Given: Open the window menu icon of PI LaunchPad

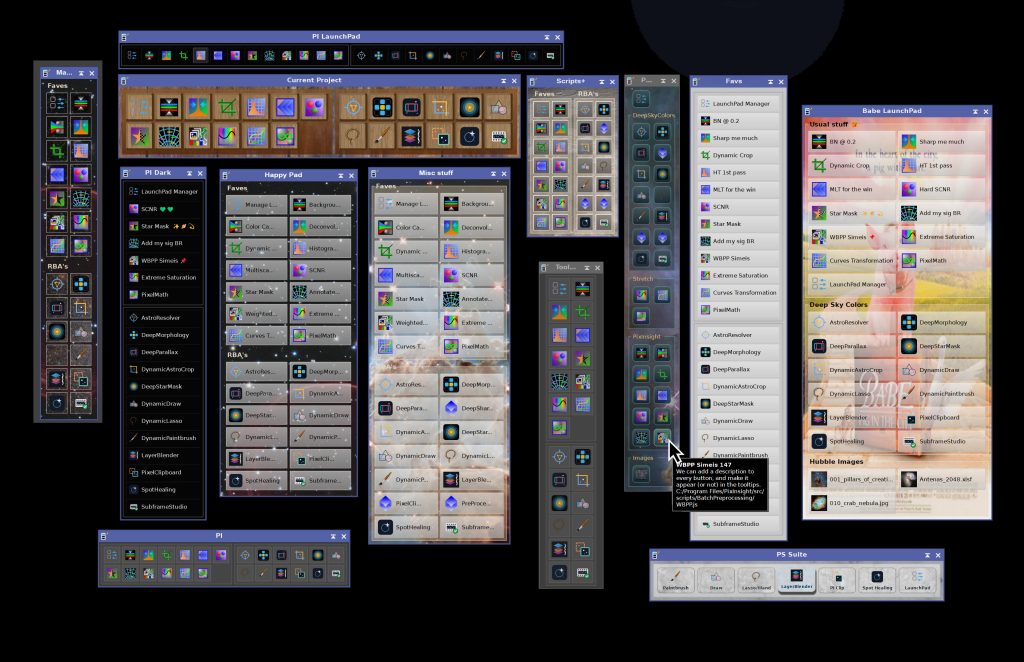Looking at the screenshot, I should 124,37.
